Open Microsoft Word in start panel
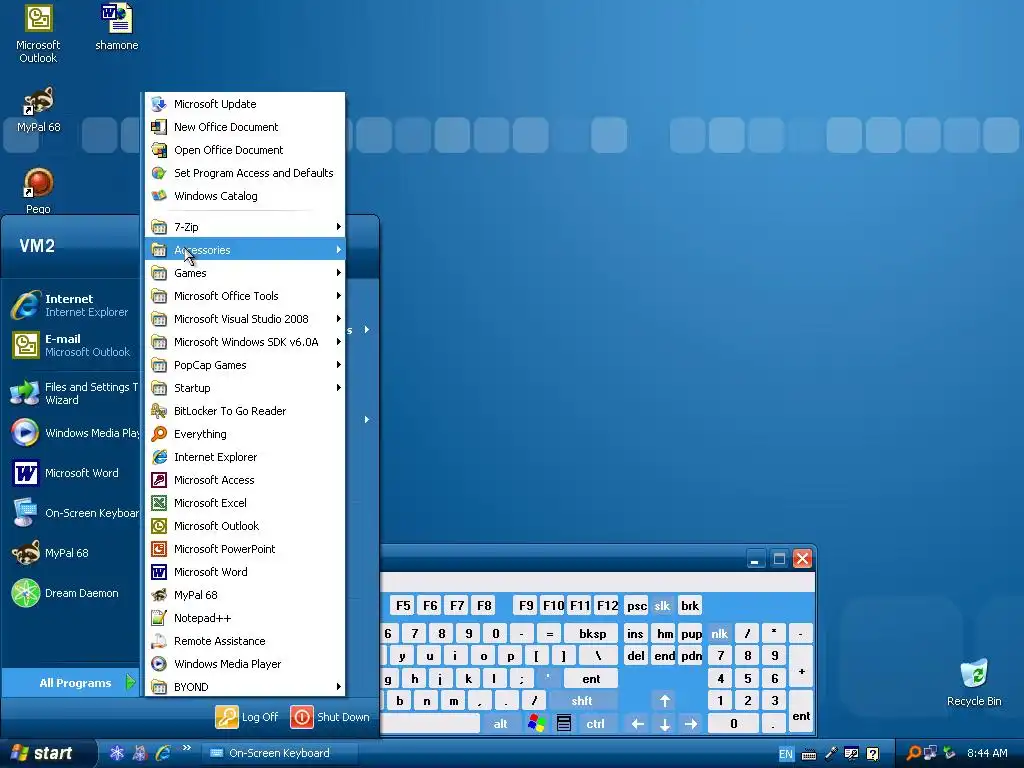1024x768 pixels. pos(72,473)
